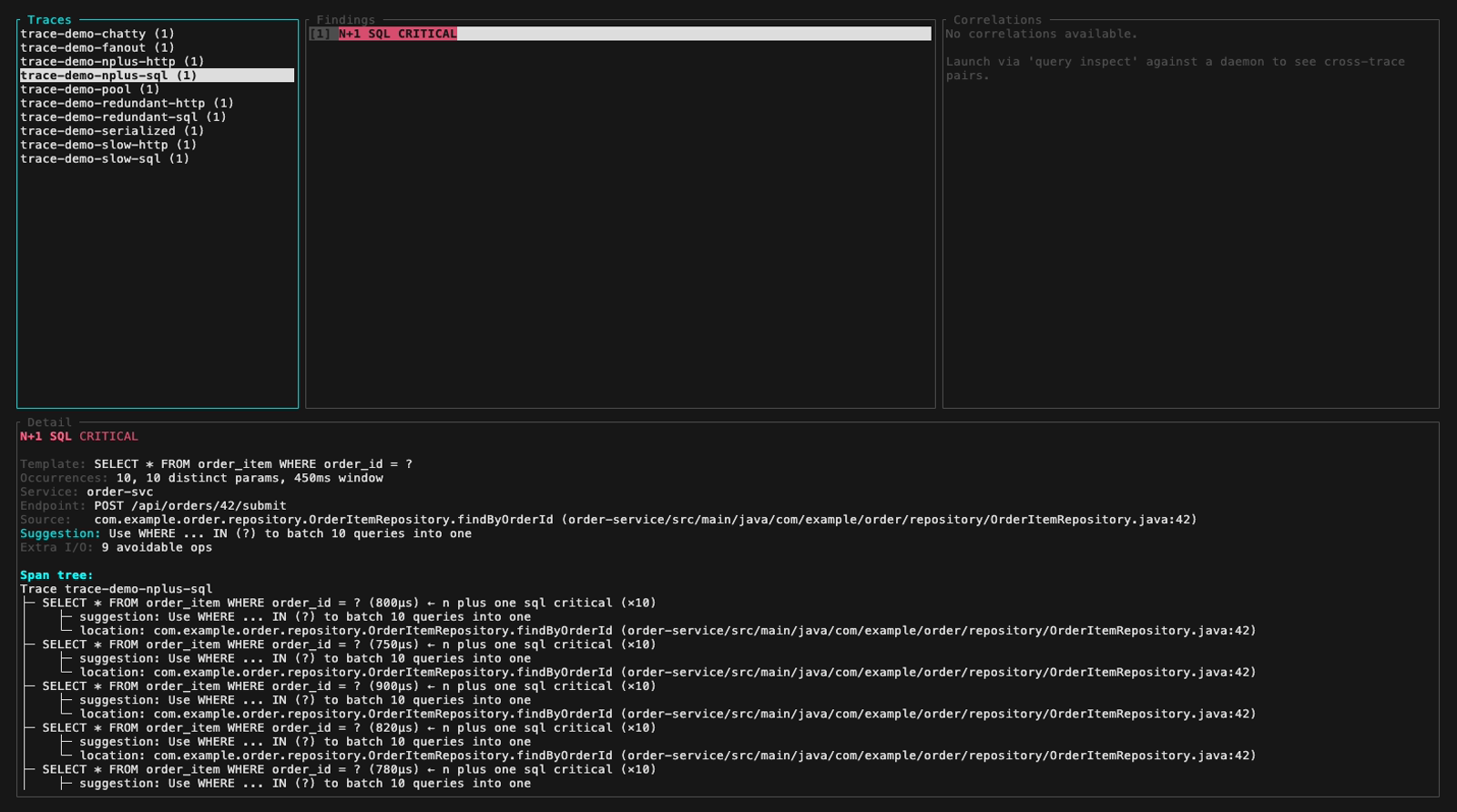Select trace-demo-pool (1) trace
The width and height of the screenshot is (1457, 812).
click(90, 89)
